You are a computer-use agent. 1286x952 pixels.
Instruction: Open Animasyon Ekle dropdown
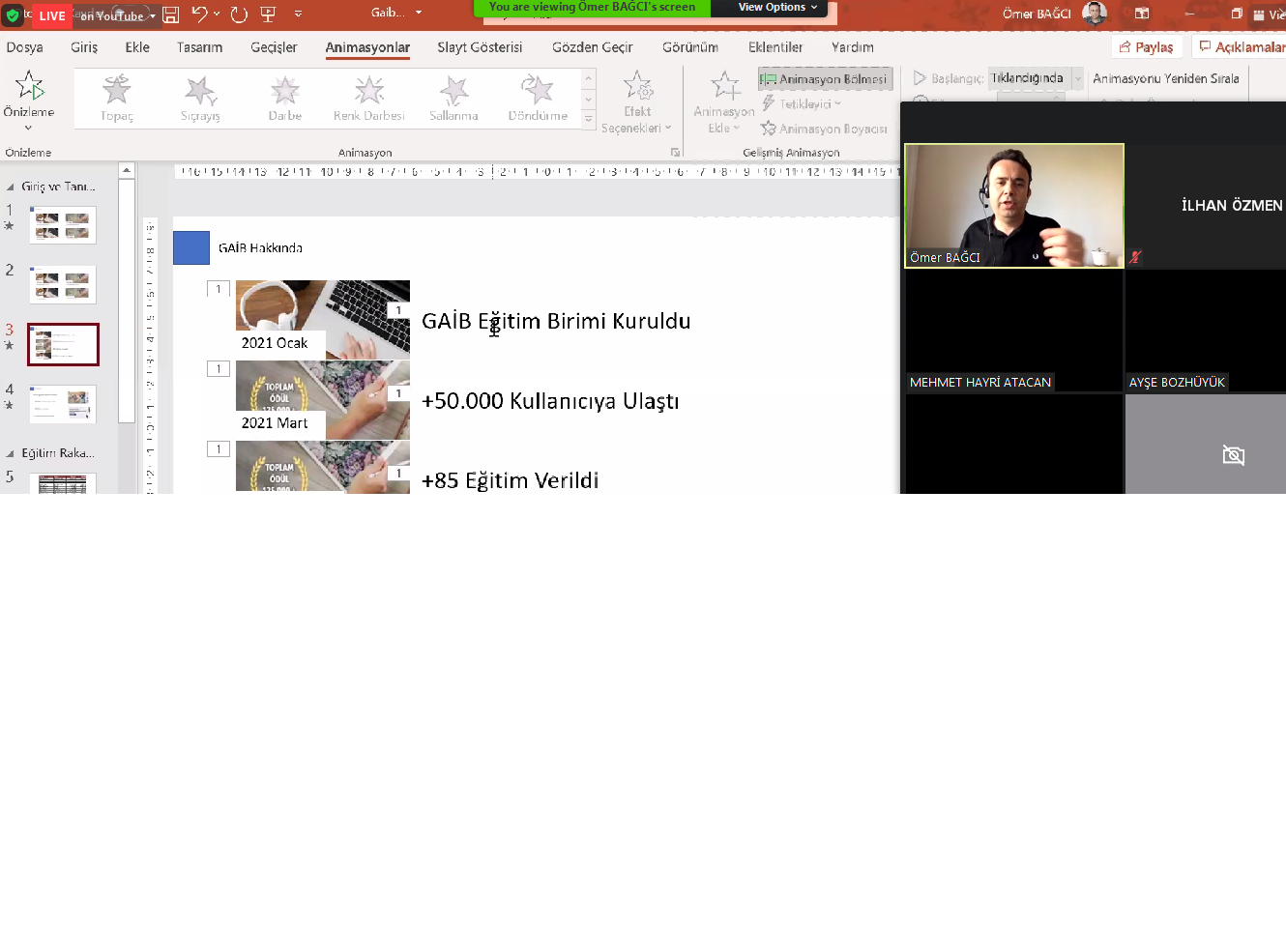(724, 102)
